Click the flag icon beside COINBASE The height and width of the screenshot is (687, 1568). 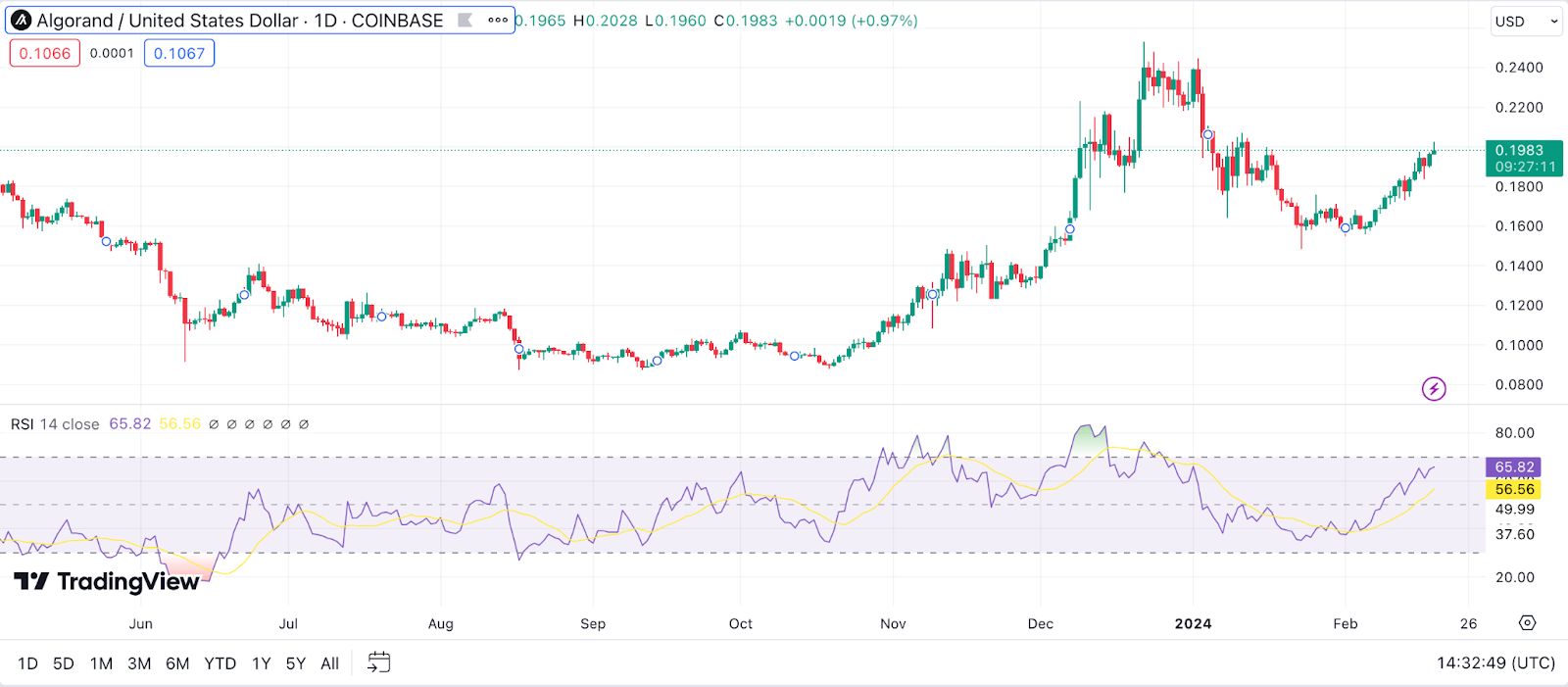pos(465,21)
